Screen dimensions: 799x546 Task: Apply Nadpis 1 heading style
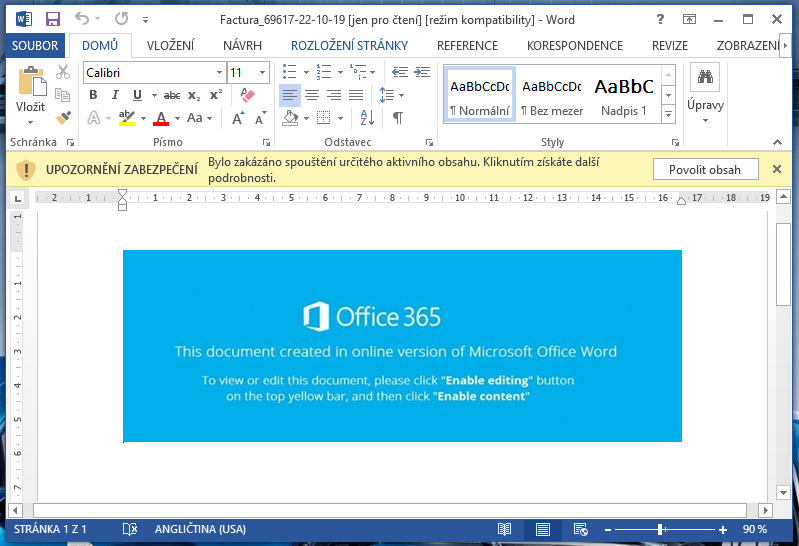624,94
